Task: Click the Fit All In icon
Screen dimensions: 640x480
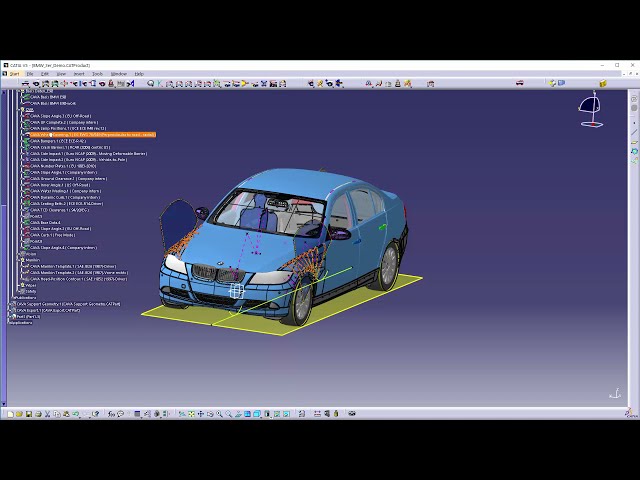Action: coord(191,414)
